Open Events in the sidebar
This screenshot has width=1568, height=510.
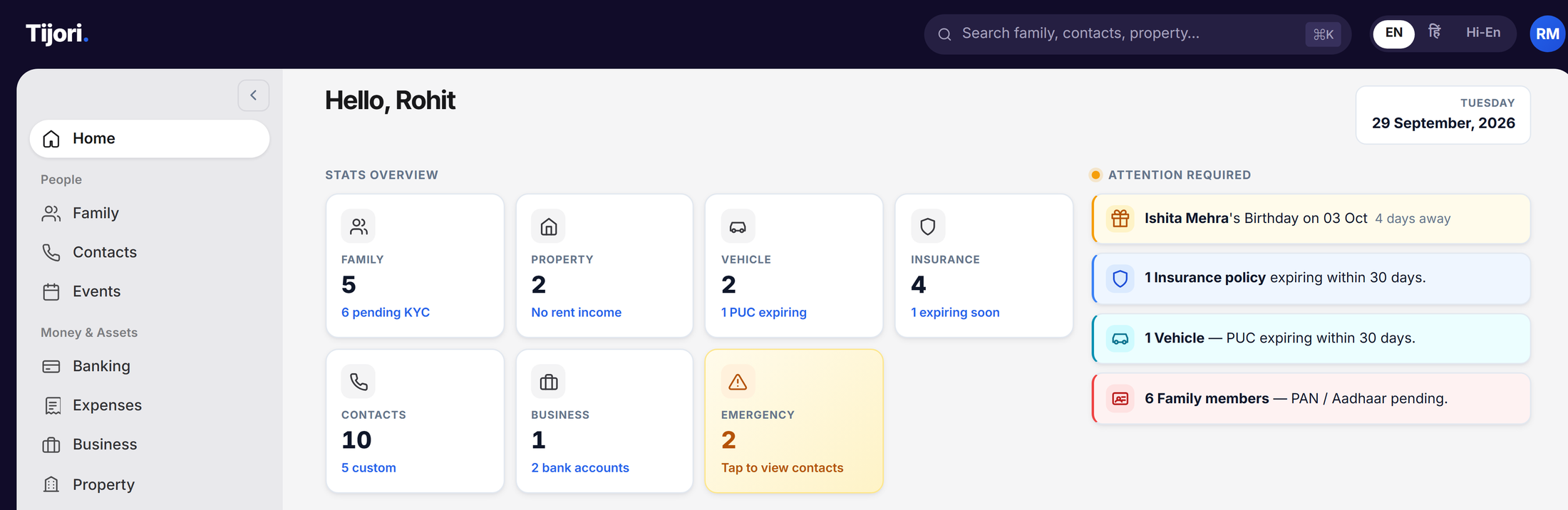(150, 292)
